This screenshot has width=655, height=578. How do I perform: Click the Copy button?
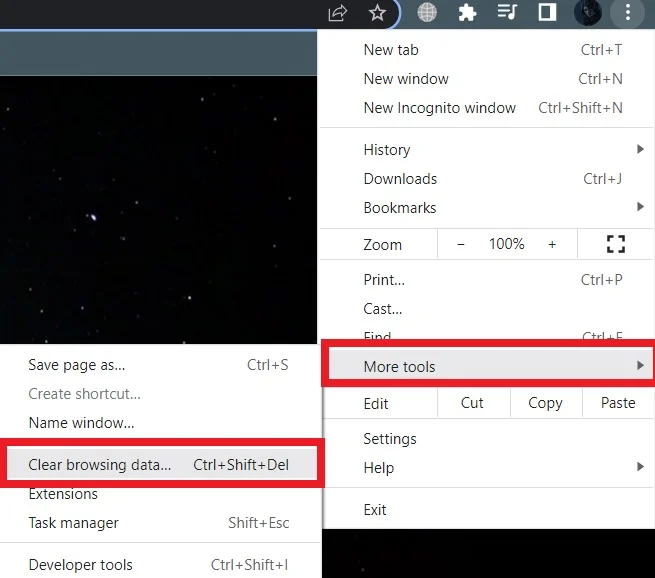(545, 403)
